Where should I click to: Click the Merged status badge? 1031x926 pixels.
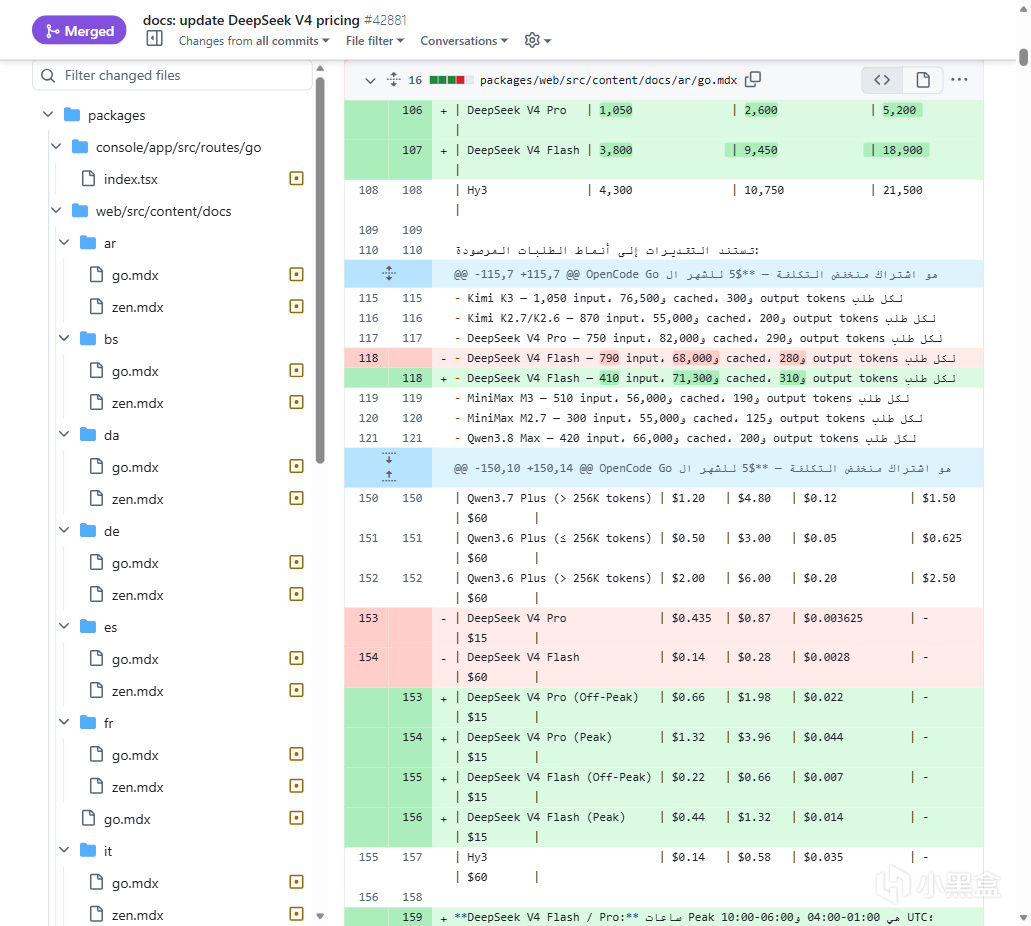(x=79, y=30)
